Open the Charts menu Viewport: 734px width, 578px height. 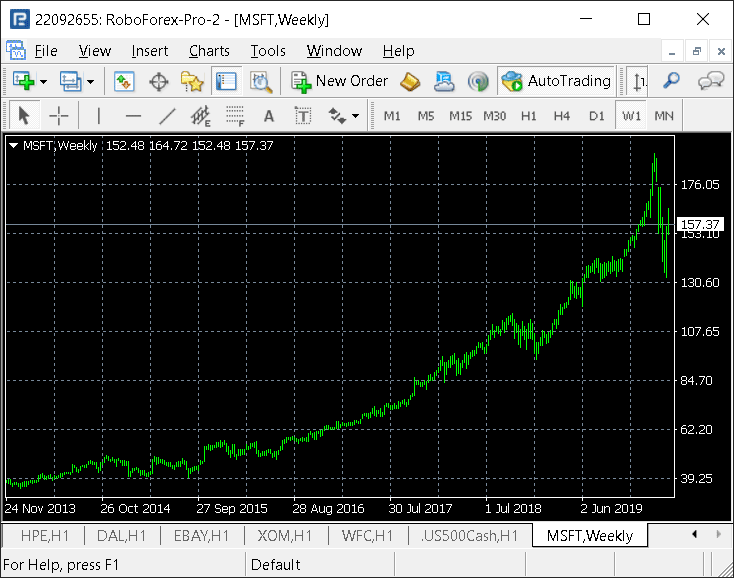(209, 51)
